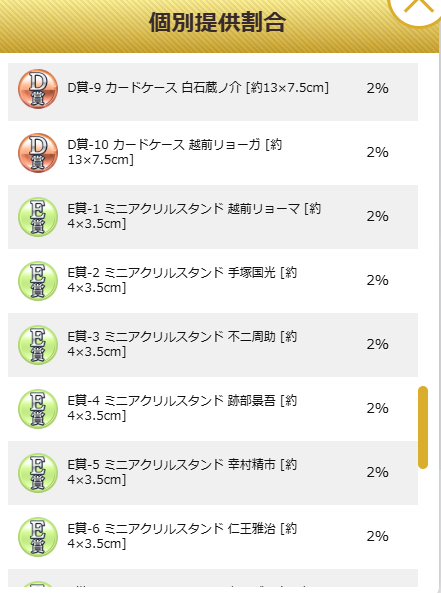Image resolution: width=441 pixels, height=593 pixels.
Task: Close the 個別提供割合 dialog
Action: click(418, 8)
